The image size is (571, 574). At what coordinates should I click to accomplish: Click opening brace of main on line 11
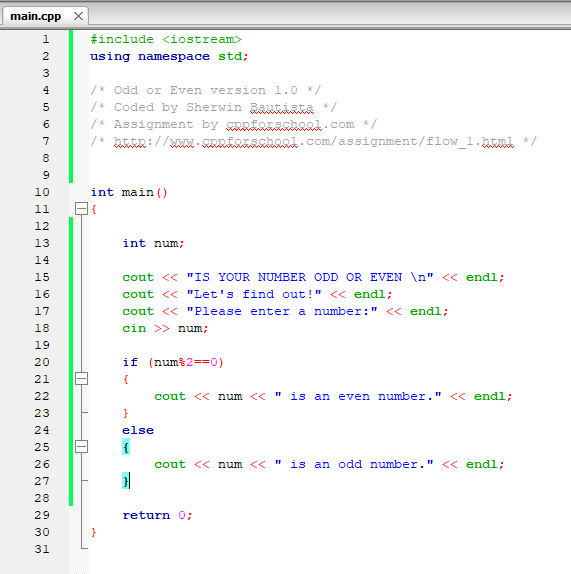(94, 209)
